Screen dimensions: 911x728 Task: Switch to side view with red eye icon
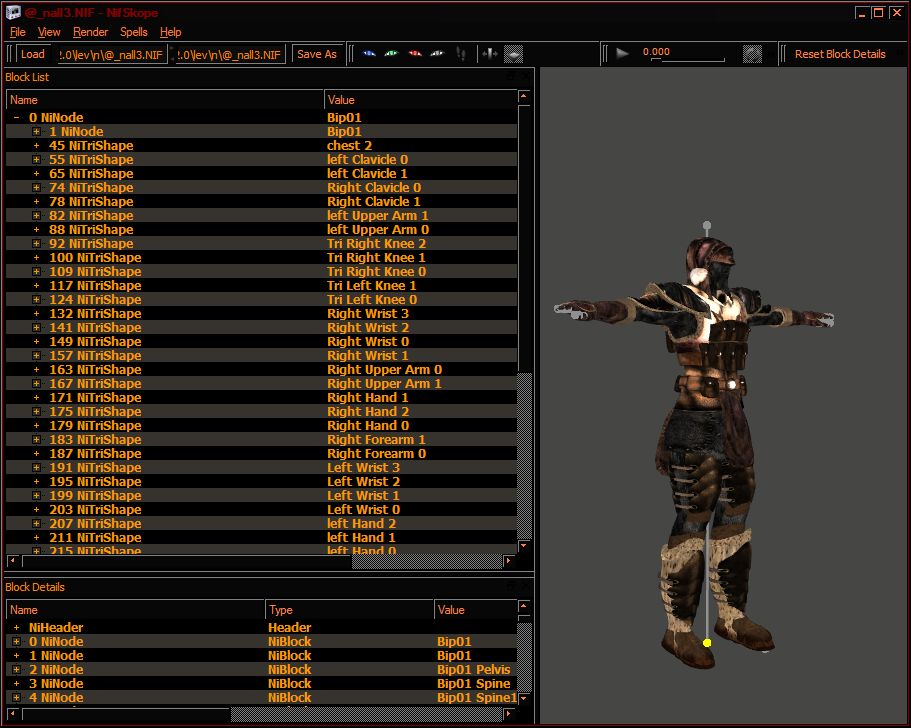[414, 54]
